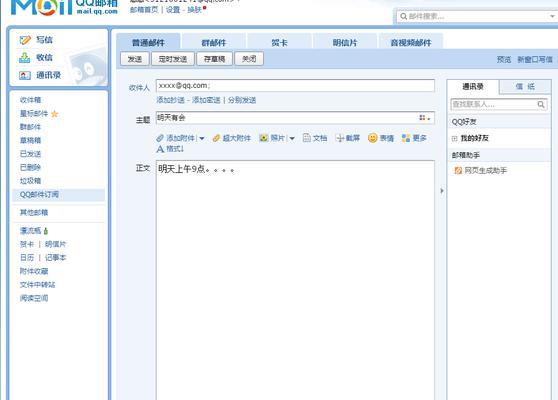Open the 邮箱首页 link
Image resolution: width=558 pixels, height=400 pixels.
pos(144,10)
